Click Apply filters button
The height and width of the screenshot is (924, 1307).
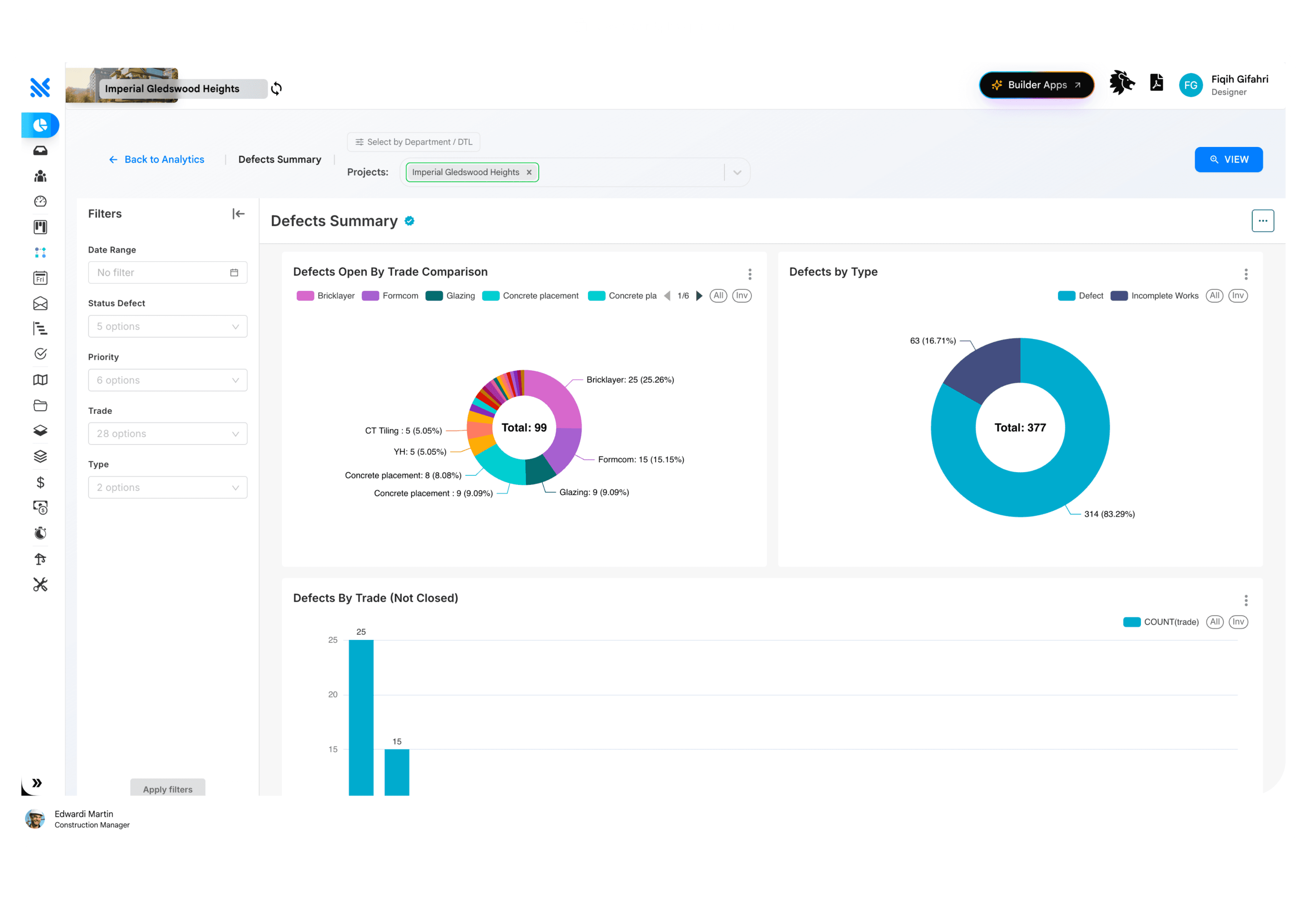click(x=168, y=788)
